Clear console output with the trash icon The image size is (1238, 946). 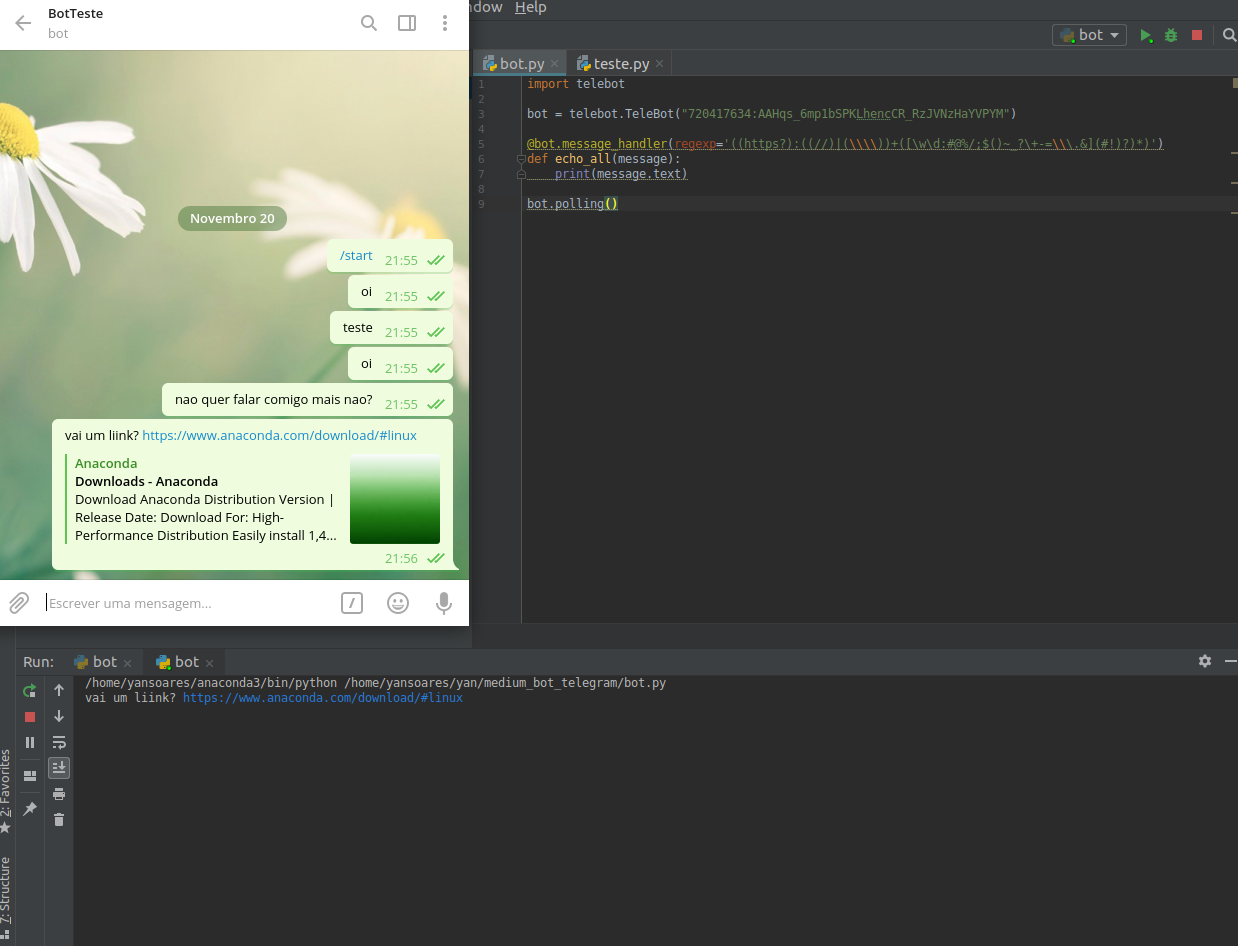coord(58,819)
